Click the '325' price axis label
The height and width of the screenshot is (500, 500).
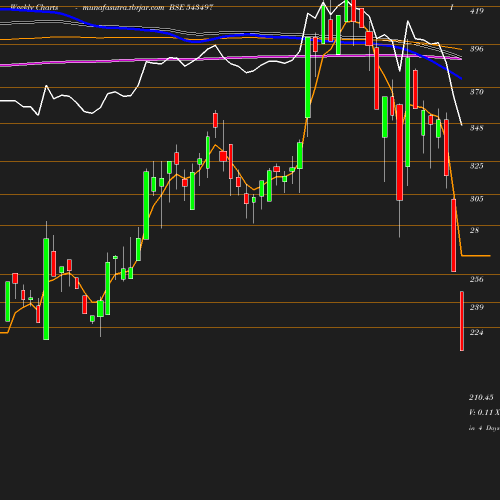pos(477,166)
